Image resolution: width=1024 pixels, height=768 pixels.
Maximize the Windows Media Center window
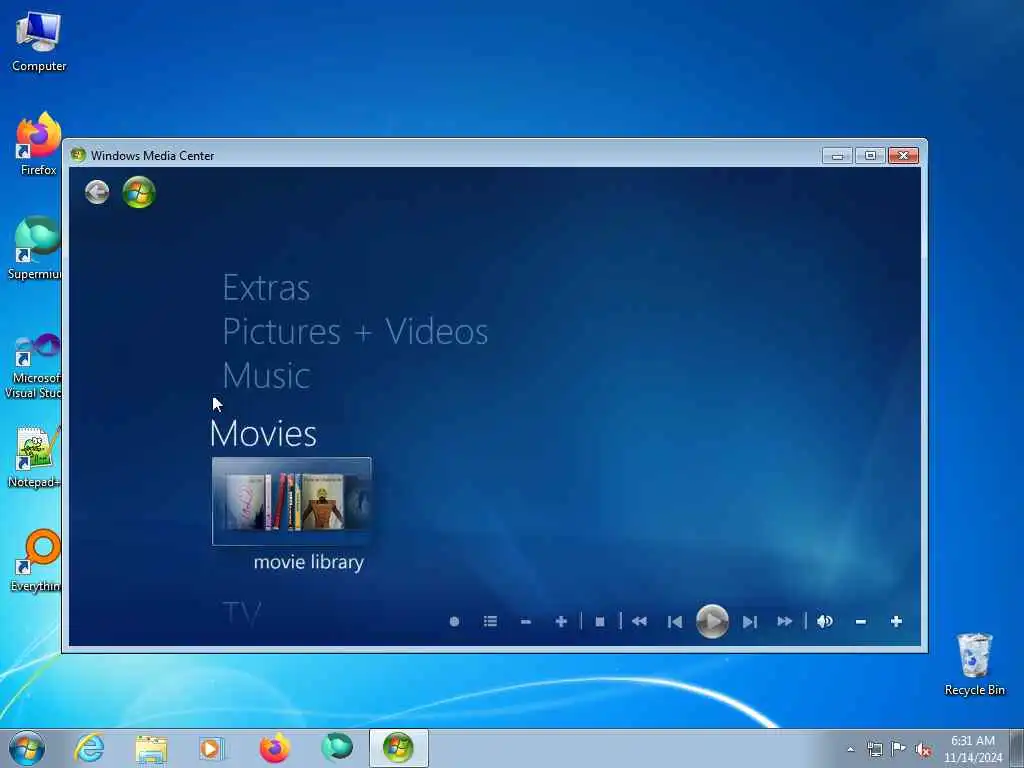(871, 155)
